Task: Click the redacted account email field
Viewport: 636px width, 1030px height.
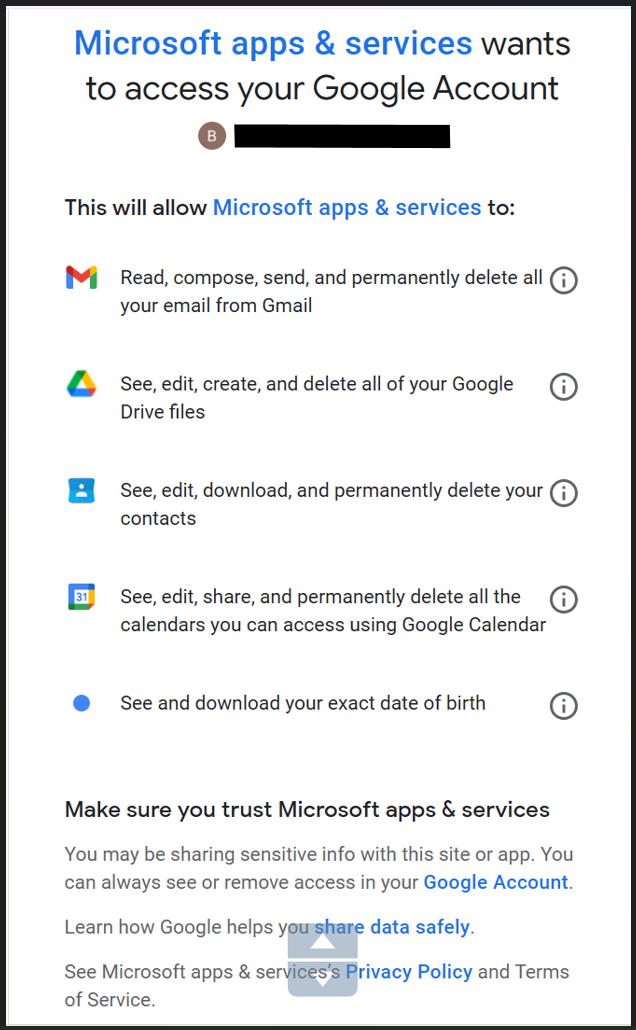Action: (x=342, y=136)
